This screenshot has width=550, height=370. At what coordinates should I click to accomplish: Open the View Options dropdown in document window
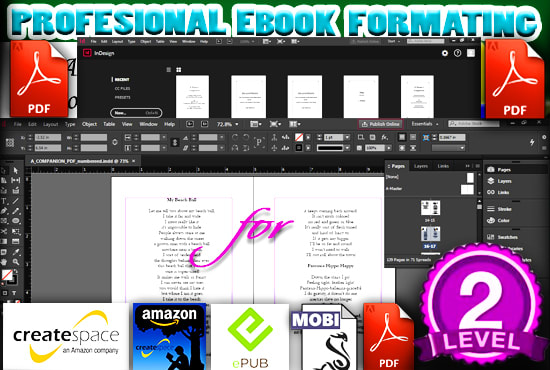256,124
